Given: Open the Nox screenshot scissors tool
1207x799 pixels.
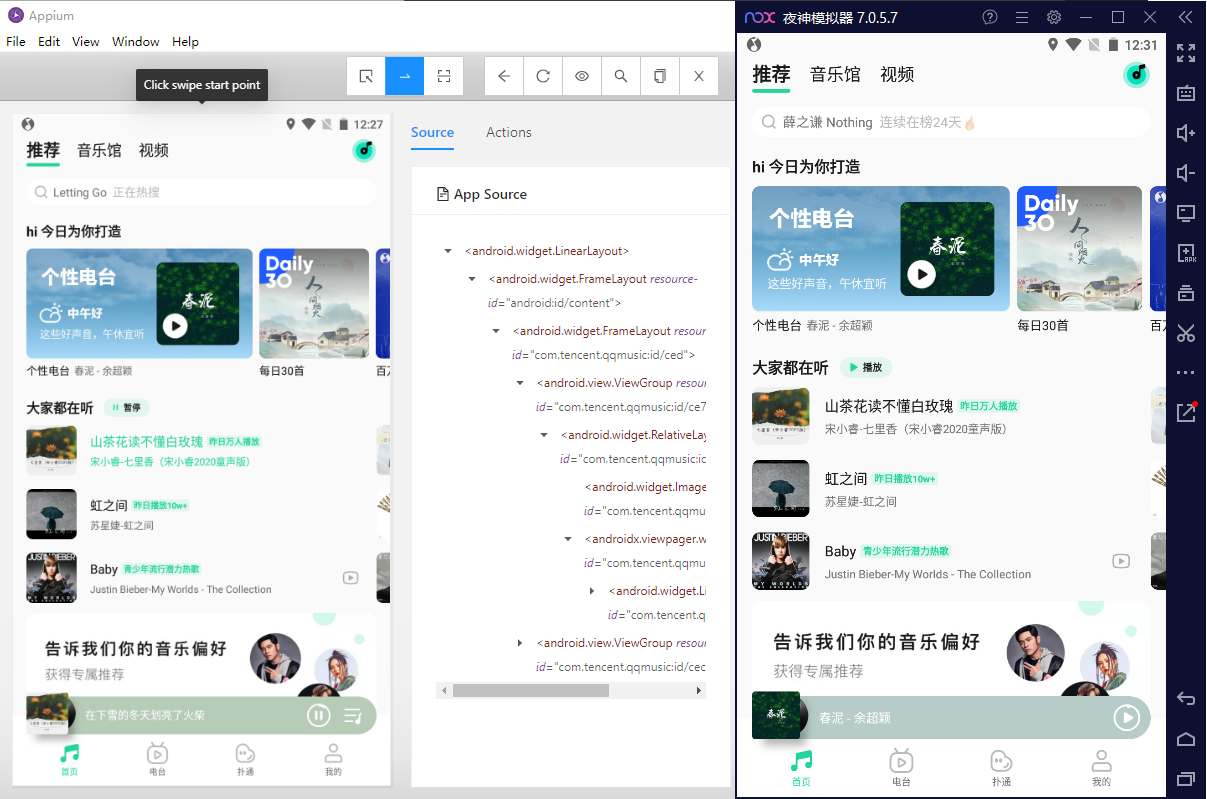Looking at the screenshot, I should point(1186,333).
